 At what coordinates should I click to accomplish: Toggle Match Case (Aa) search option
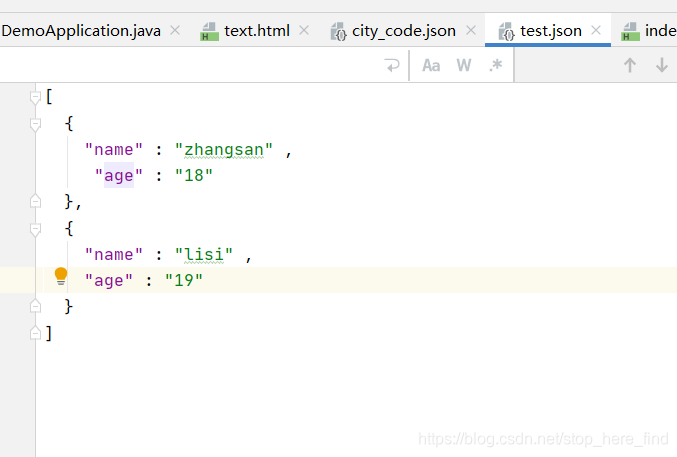click(x=431, y=65)
